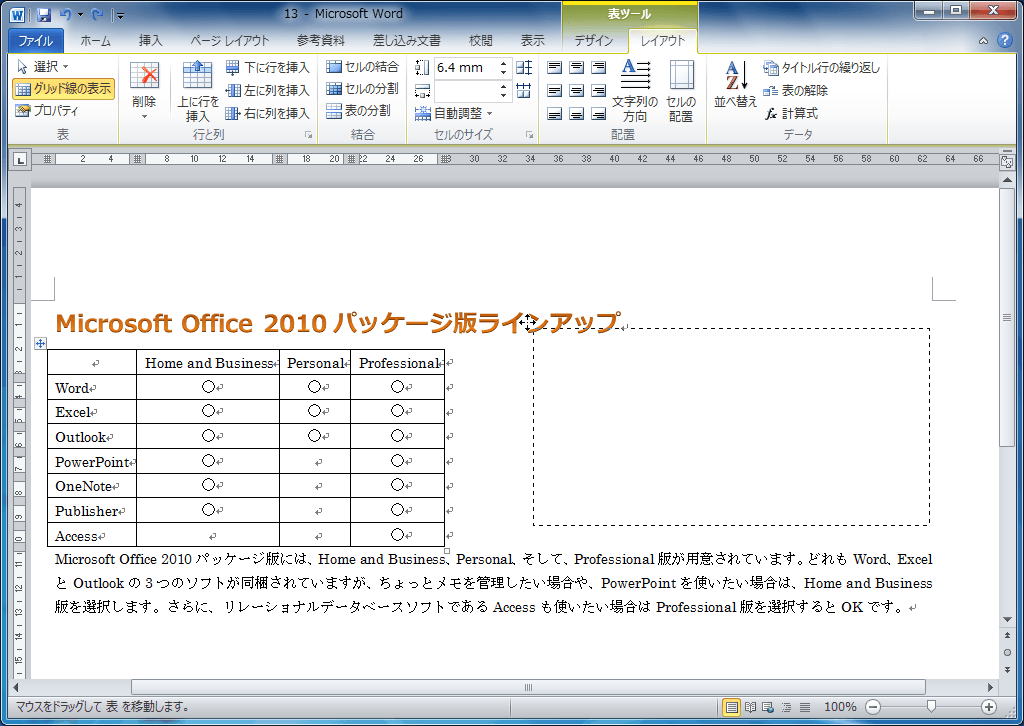Screen dimensions: 1024x726
Task: Click Merge Cells (セルの結合)
Action: (362, 67)
